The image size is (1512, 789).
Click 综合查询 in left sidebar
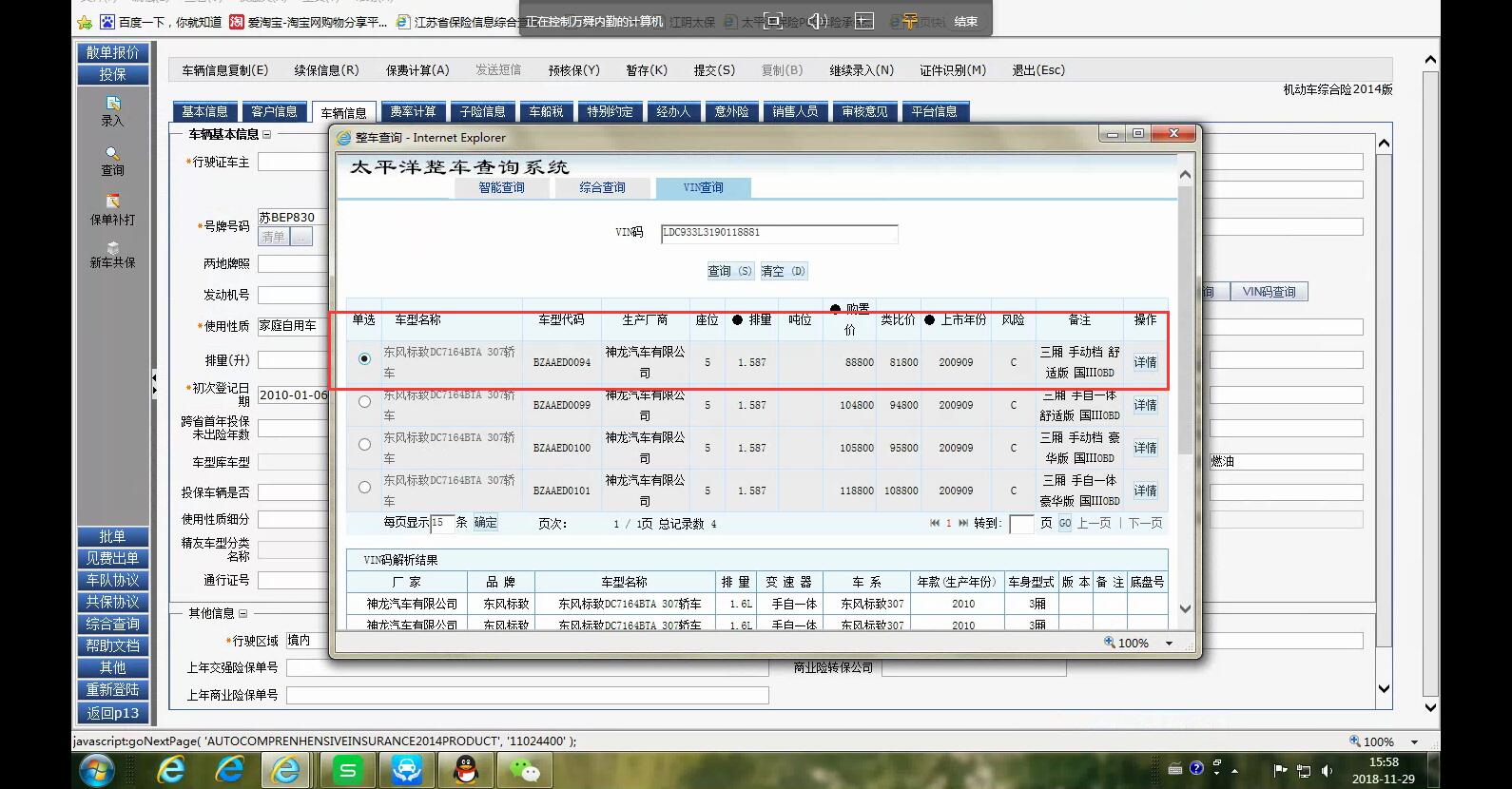coord(112,625)
